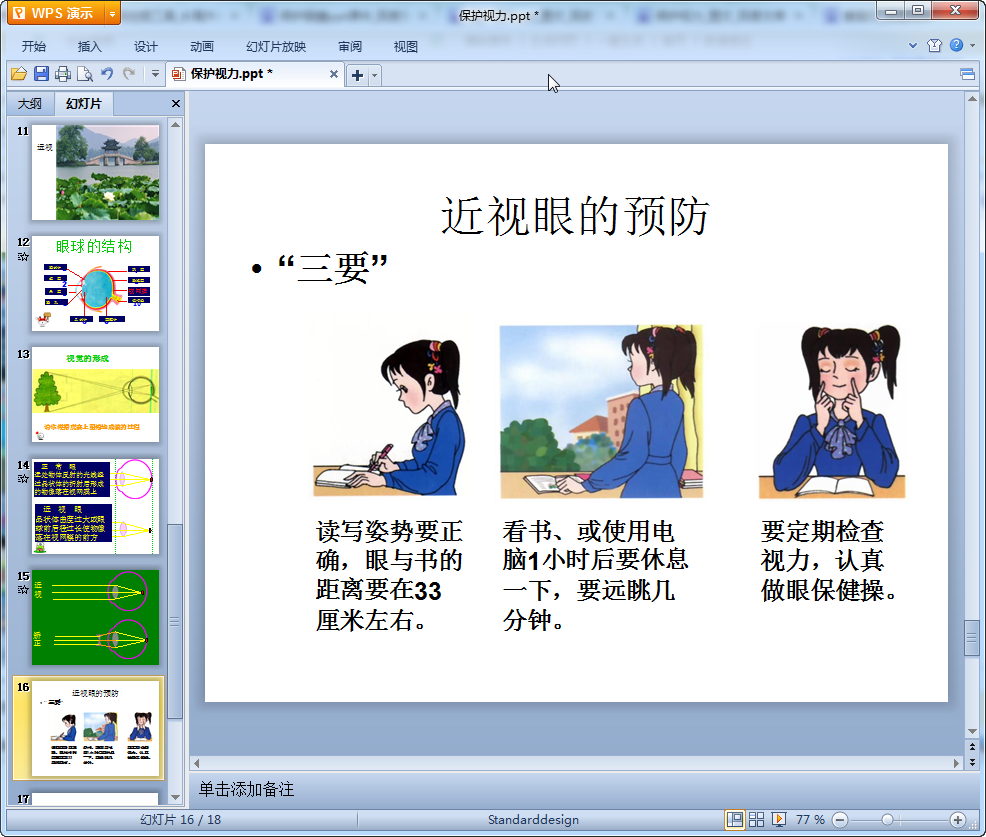The image size is (986, 837).
Task: Open the 动画 ribbon tab
Action: click(202, 47)
